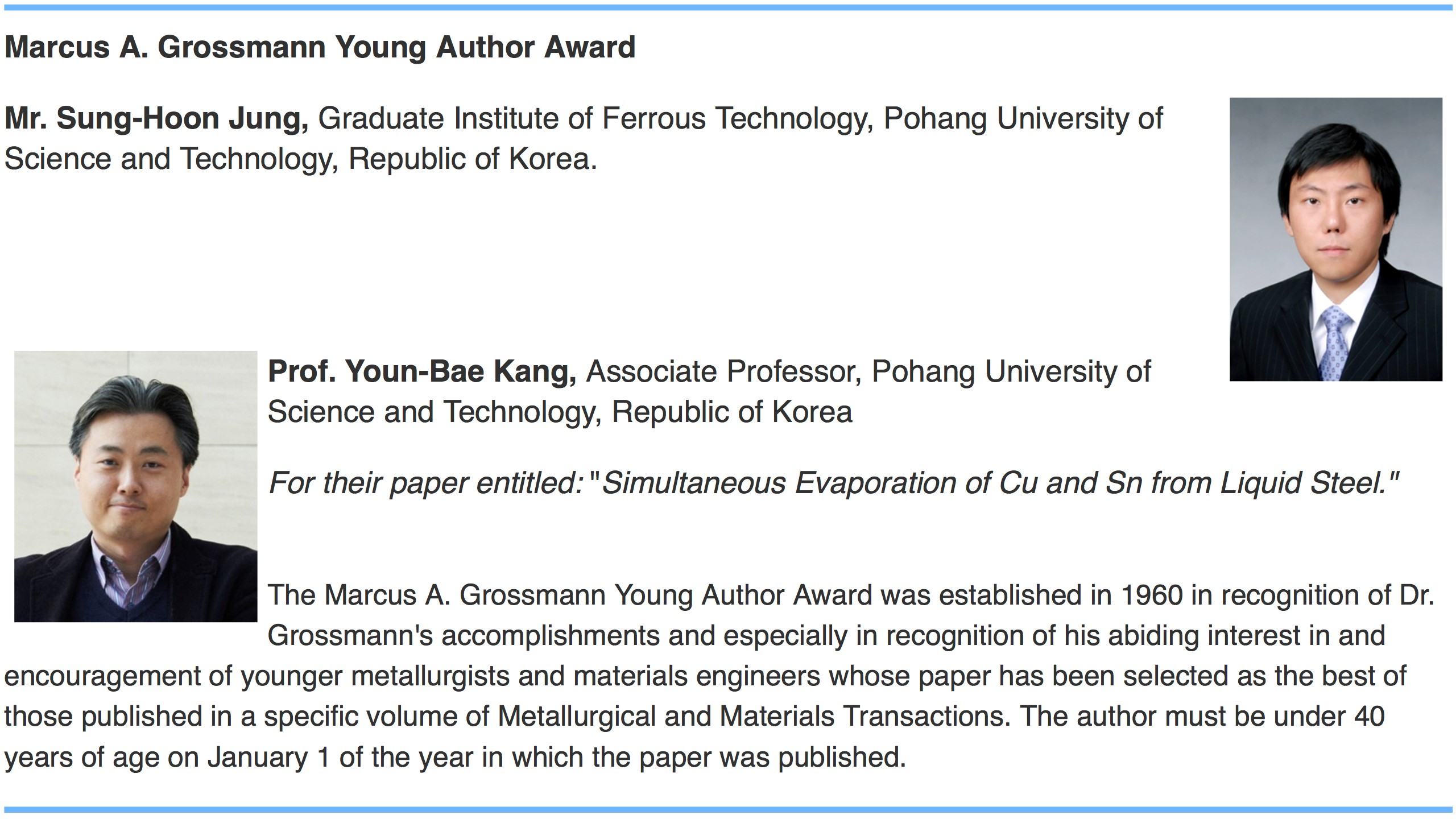Click the bottom blue horizontal divider line
Viewport: 1456px width, 819px height.
point(728,809)
